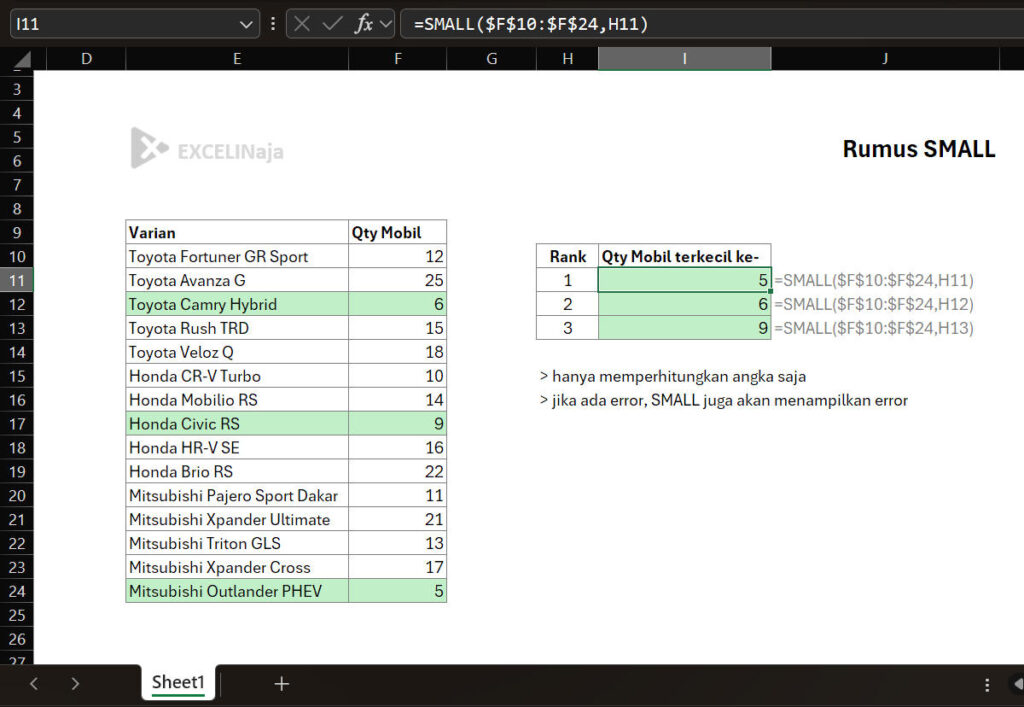Click the note about SMALL menampilkan error
1024x707 pixels.
(724, 401)
